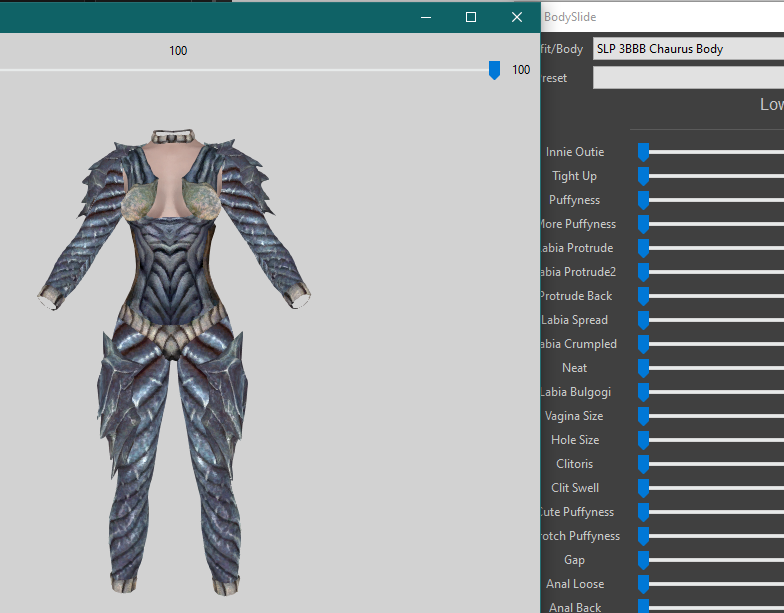Click the Anal Back slider handle
Screen dimensions: 784x613
[x=644, y=606]
